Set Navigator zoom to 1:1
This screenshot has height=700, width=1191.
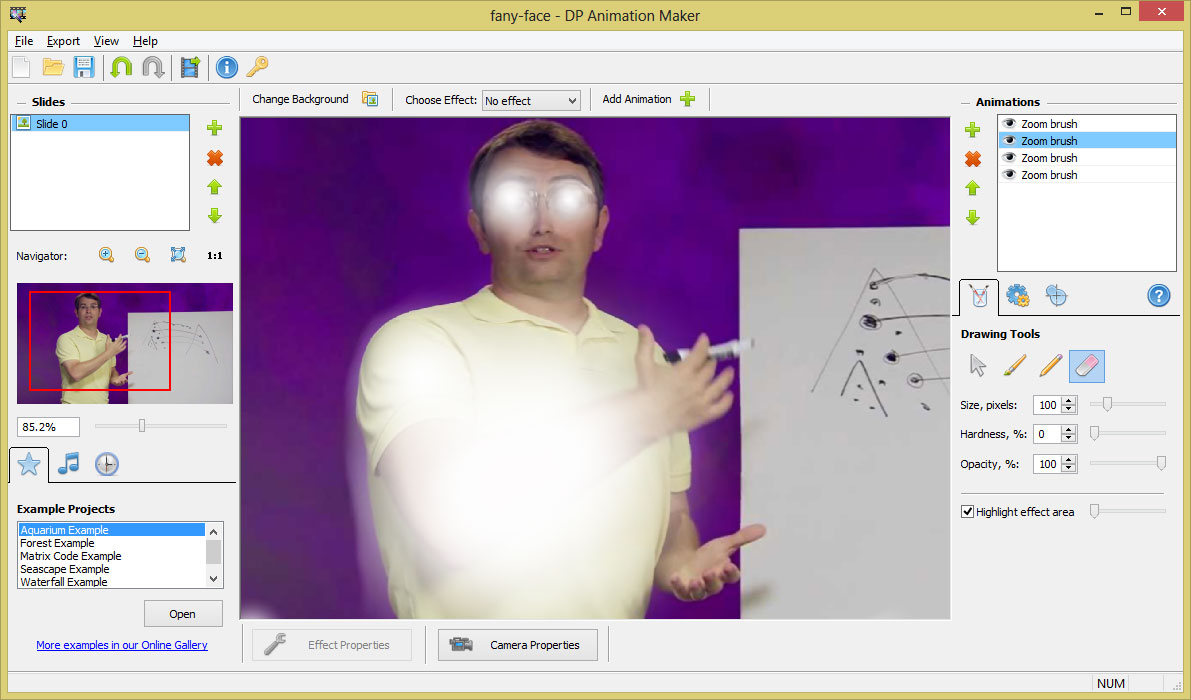(215, 256)
